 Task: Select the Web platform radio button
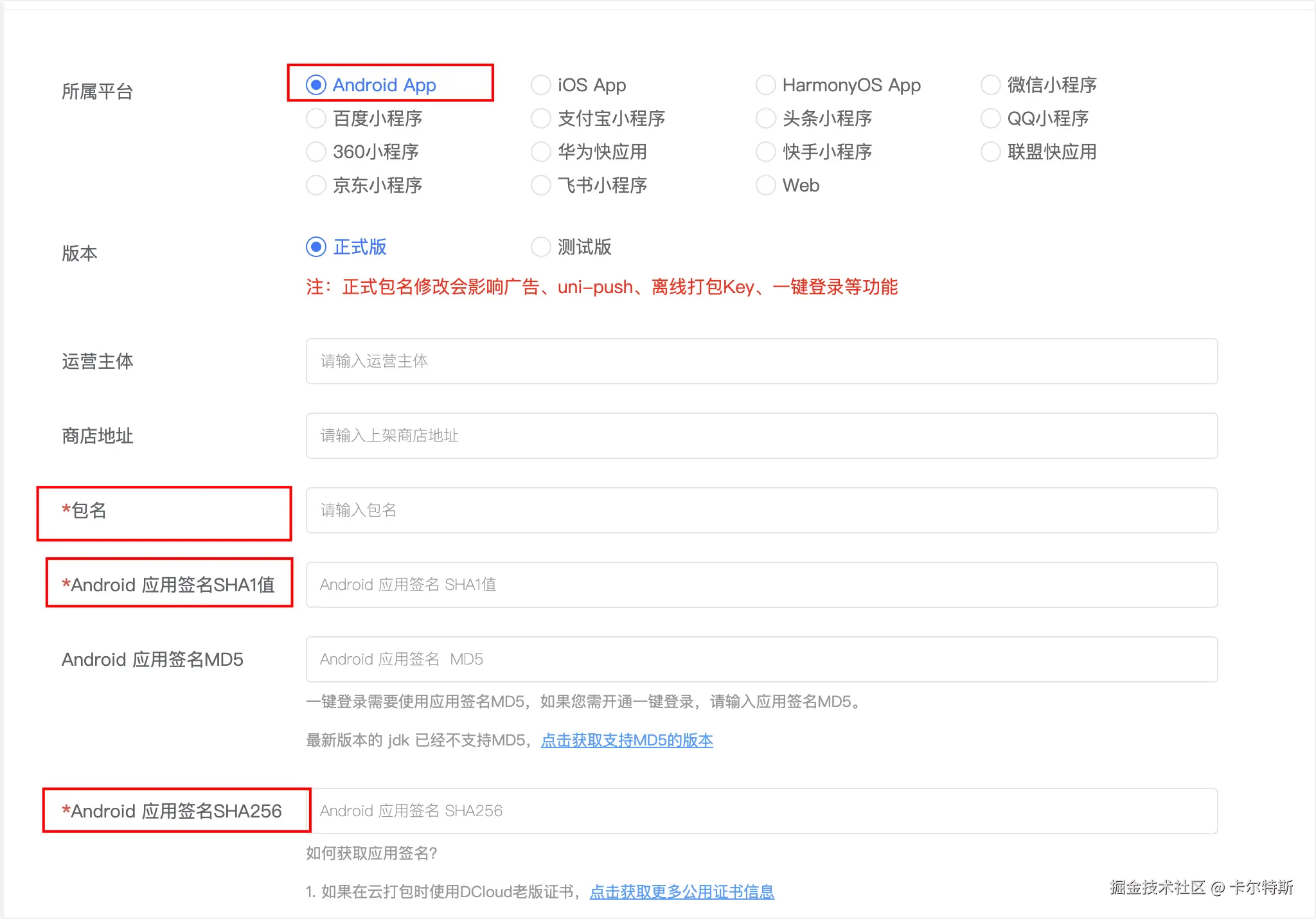point(766,185)
